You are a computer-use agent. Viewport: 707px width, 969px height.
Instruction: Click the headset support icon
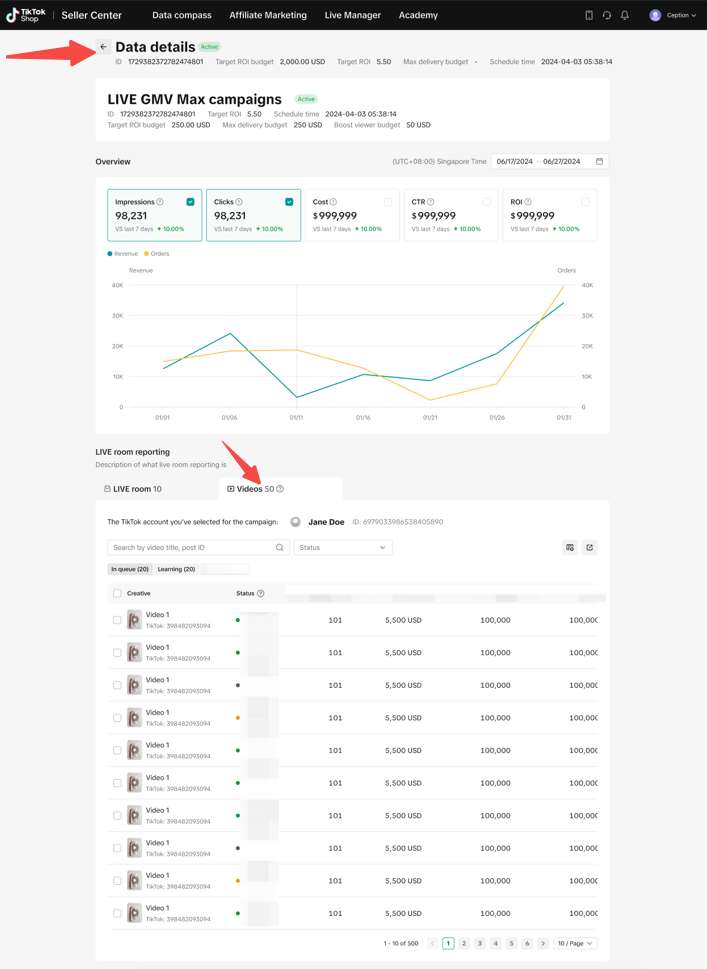(607, 15)
